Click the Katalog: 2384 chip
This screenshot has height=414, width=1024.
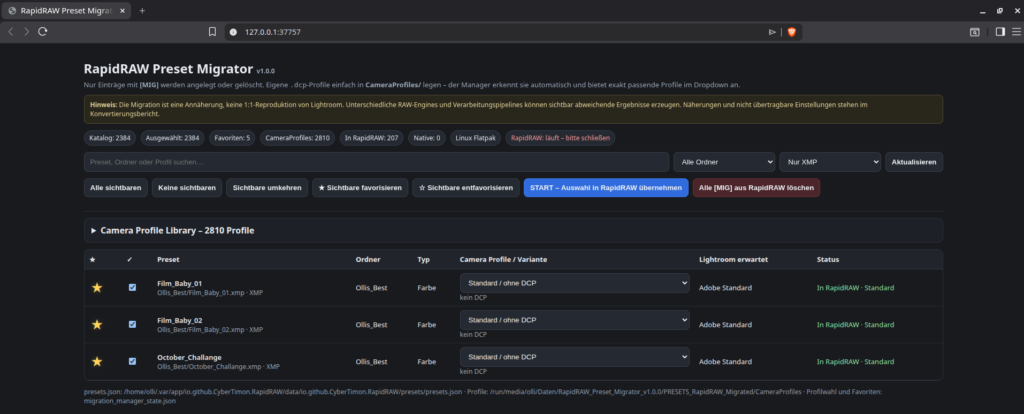pyautogui.click(x=110, y=138)
